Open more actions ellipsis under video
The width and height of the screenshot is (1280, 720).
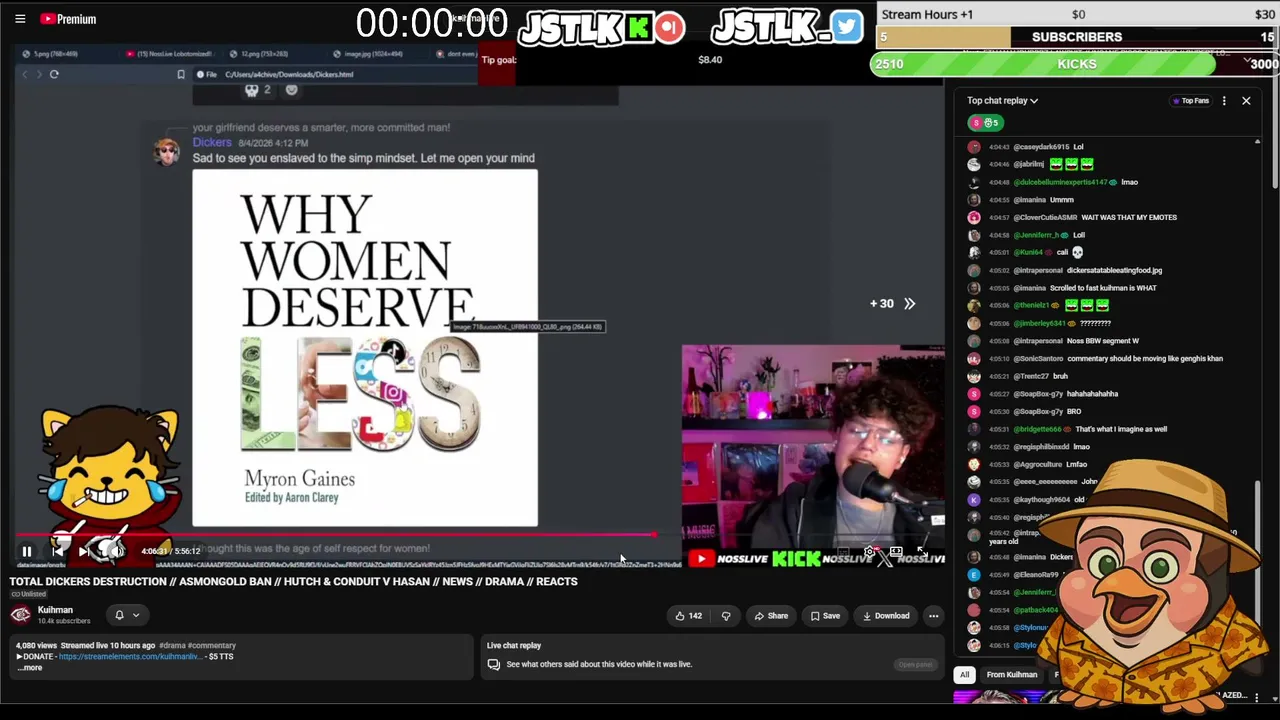(933, 616)
